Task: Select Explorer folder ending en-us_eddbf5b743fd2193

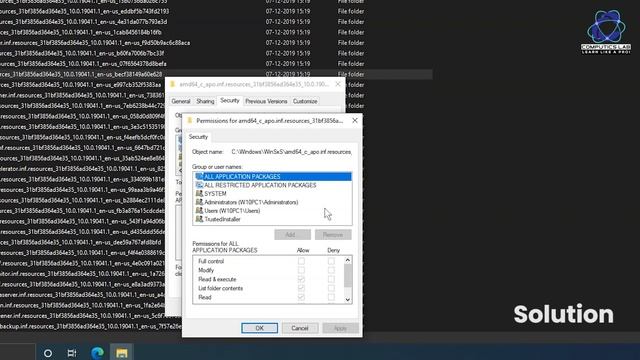Action: pyautogui.click(x=84, y=11)
